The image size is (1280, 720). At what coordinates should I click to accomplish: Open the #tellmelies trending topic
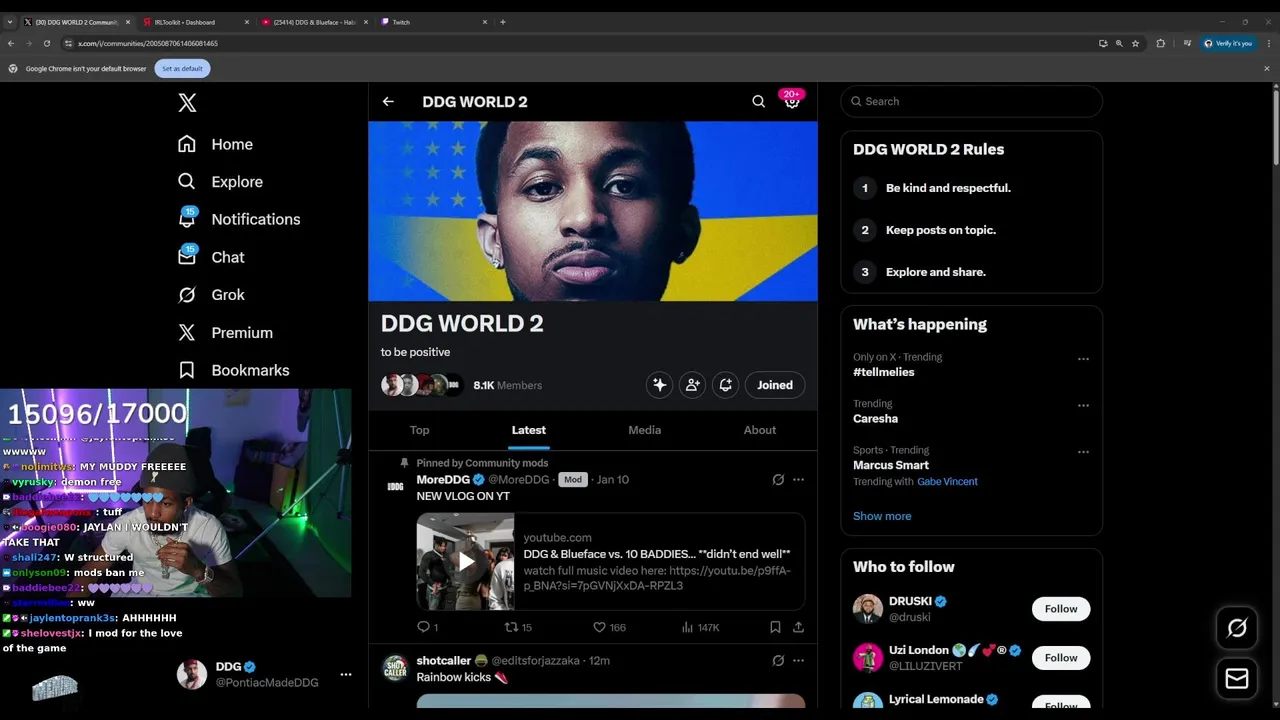[x=883, y=372]
